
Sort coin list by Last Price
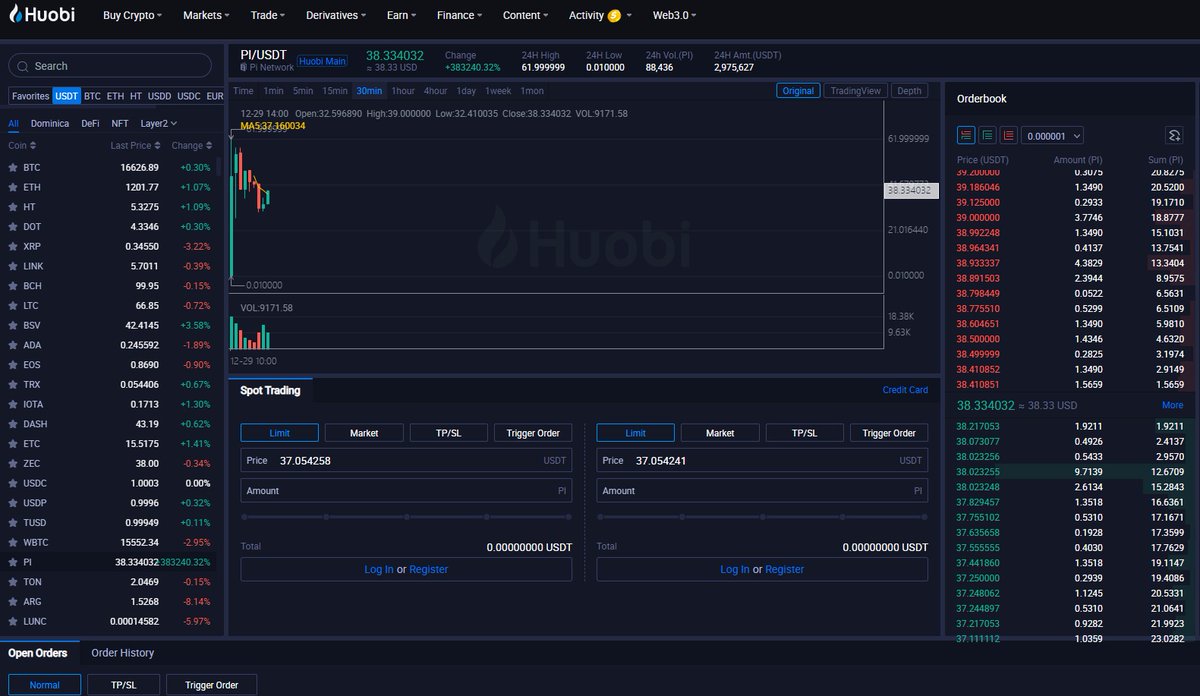[135, 146]
